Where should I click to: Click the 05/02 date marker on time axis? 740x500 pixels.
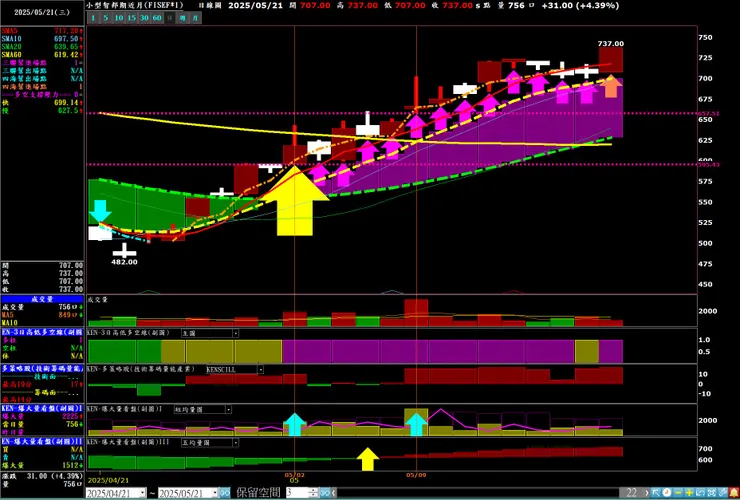294,475
